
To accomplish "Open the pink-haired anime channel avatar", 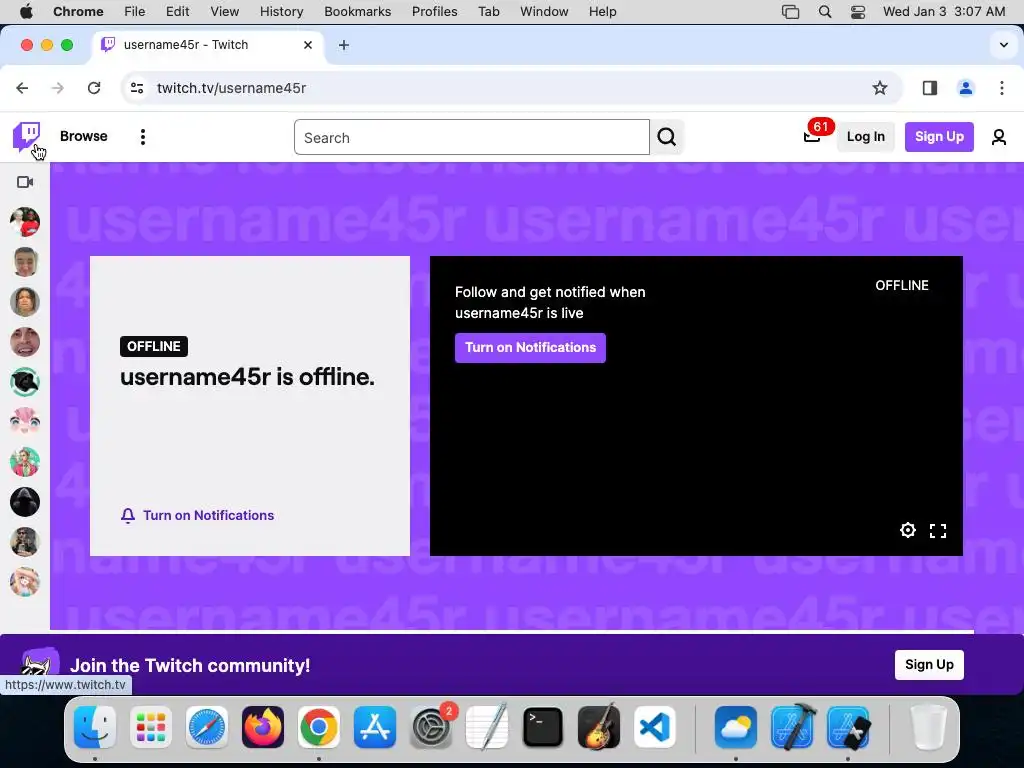I will (x=25, y=422).
